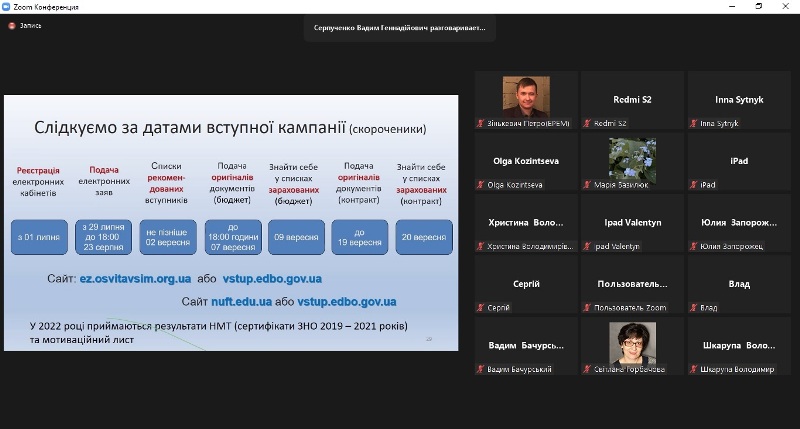Click muted mic icon next to Inna Sytnyk
The width and height of the screenshot is (800, 429).
tap(693, 123)
